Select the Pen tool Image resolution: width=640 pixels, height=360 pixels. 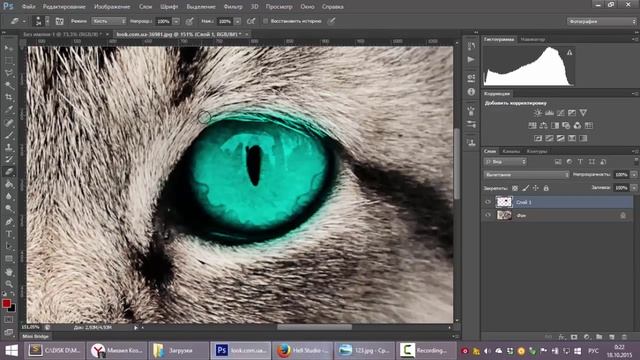[x=9, y=222]
